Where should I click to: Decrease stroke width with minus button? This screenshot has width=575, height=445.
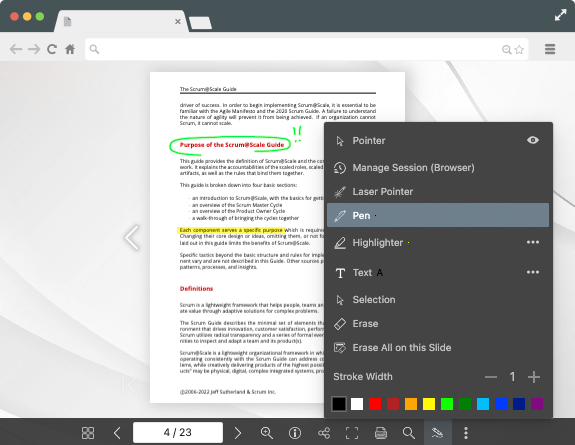(491, 377)
